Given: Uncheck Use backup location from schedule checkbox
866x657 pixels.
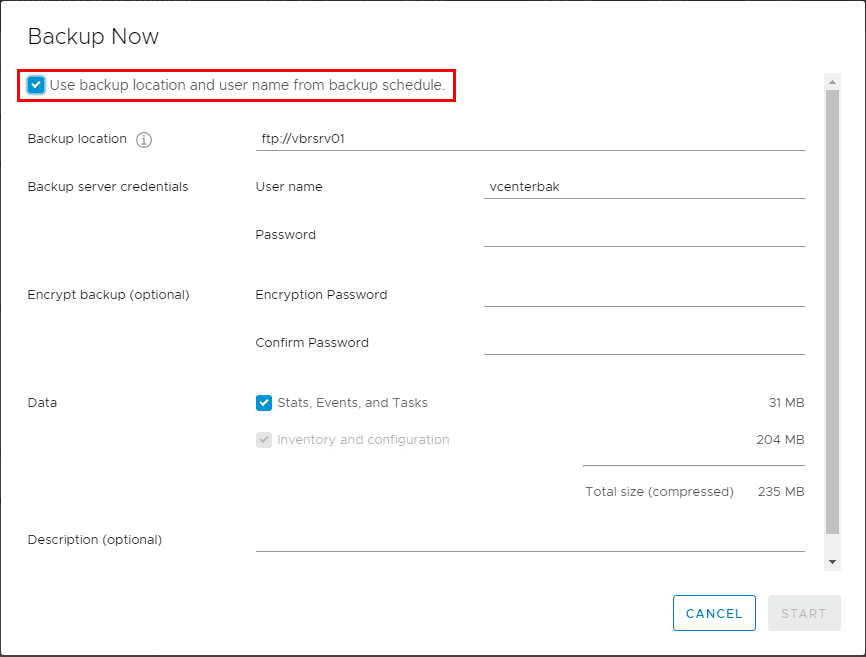Looking at the screenshot, I should coord(36,85).
